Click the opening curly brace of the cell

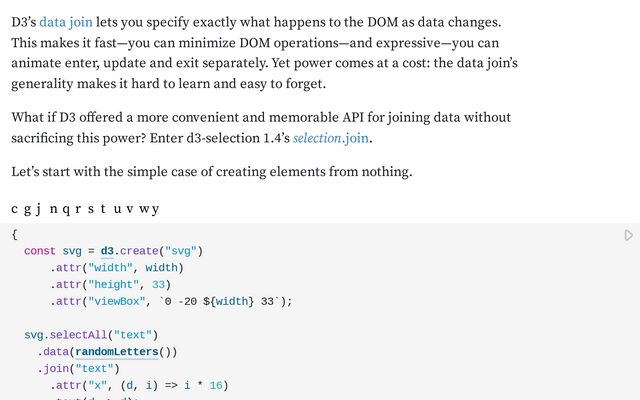click(14, 234)
